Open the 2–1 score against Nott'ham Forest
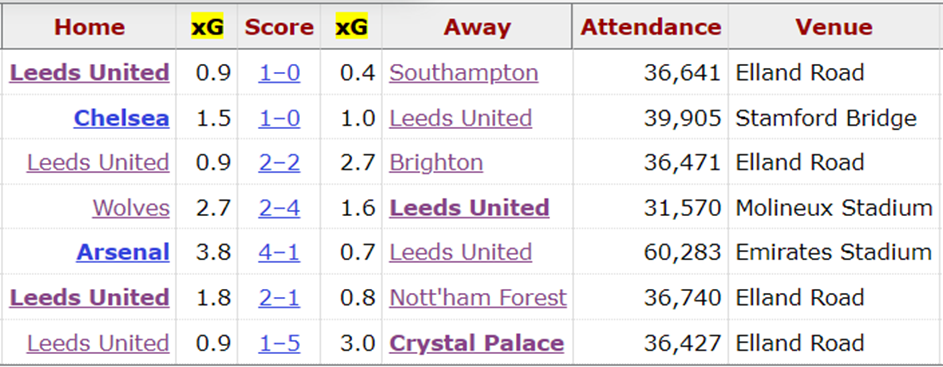Viewport: 943px width, 367px height. click(x=280, y=298)
